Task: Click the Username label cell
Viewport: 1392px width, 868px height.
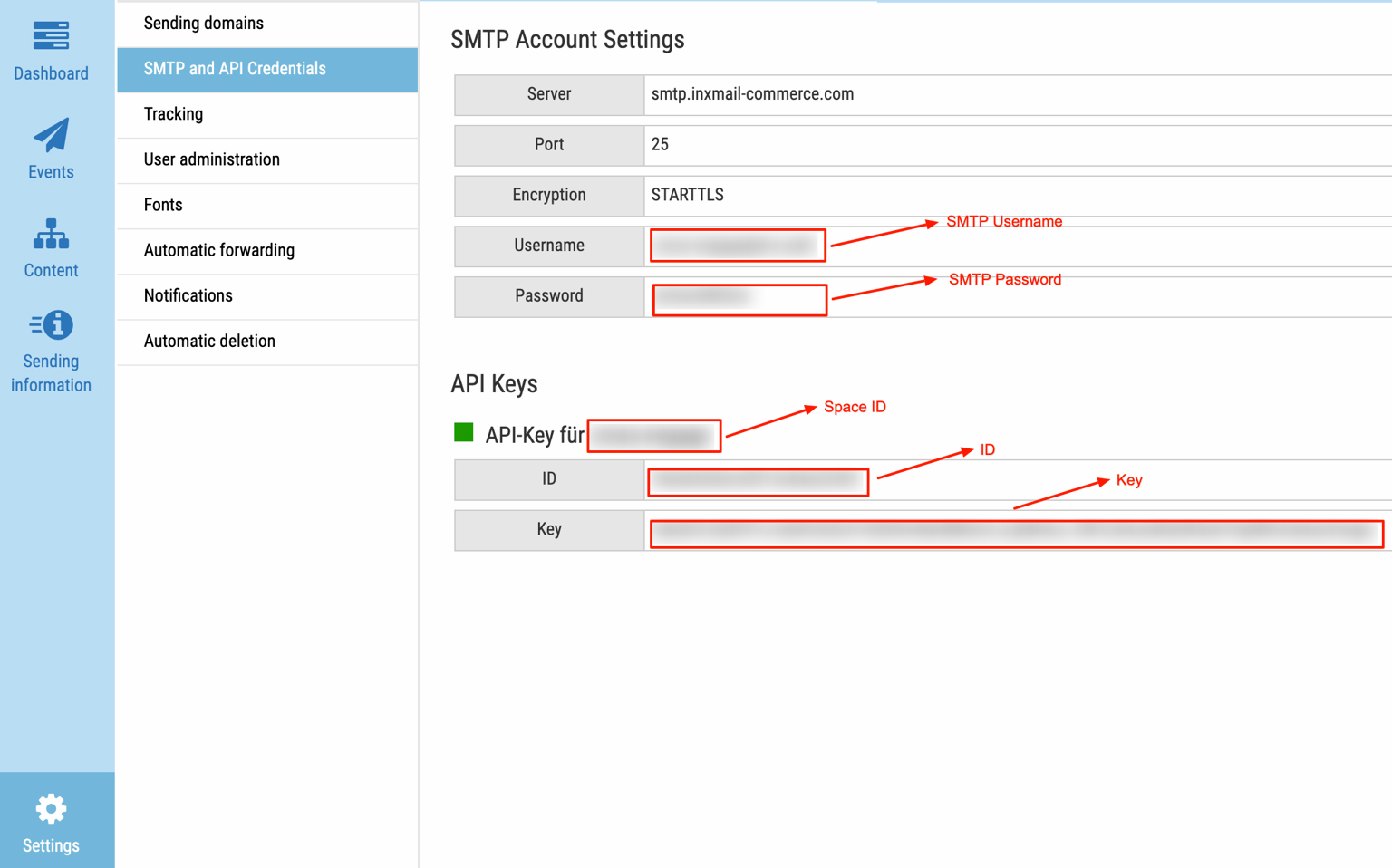Action: [x=549, y=246]
